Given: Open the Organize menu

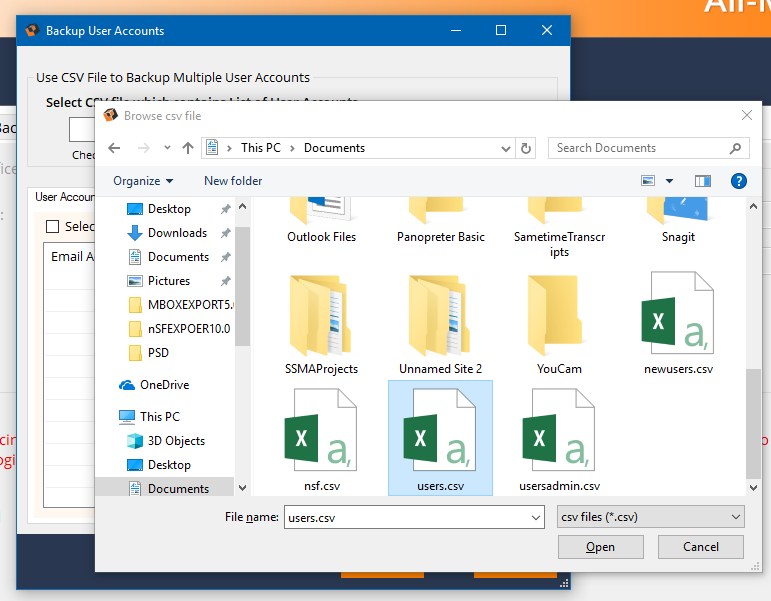Looking at the screenshot, I should 143,181.
